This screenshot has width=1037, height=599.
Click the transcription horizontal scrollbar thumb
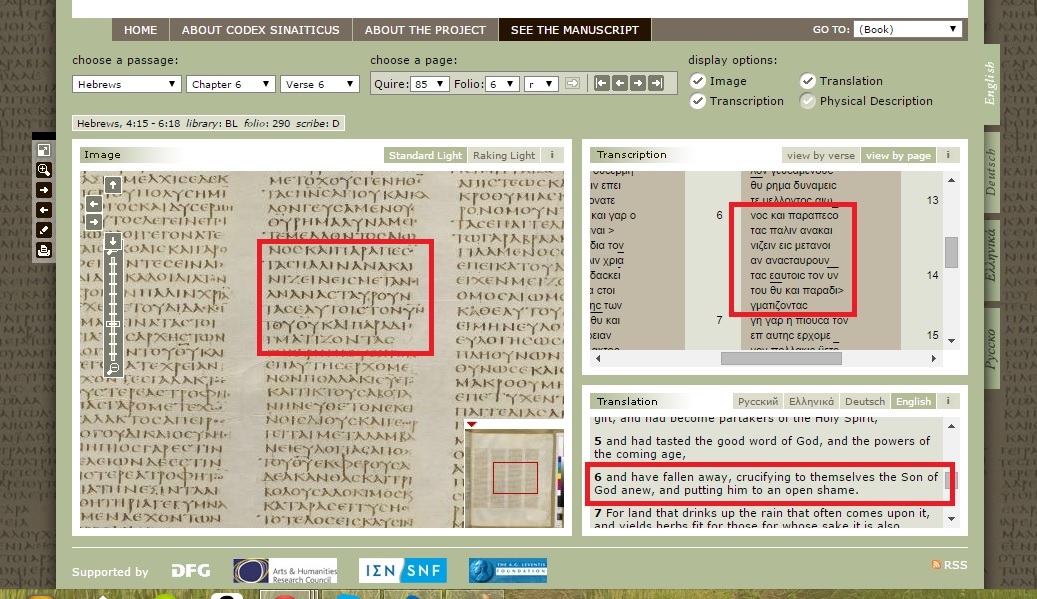click(x=781, y=358)
